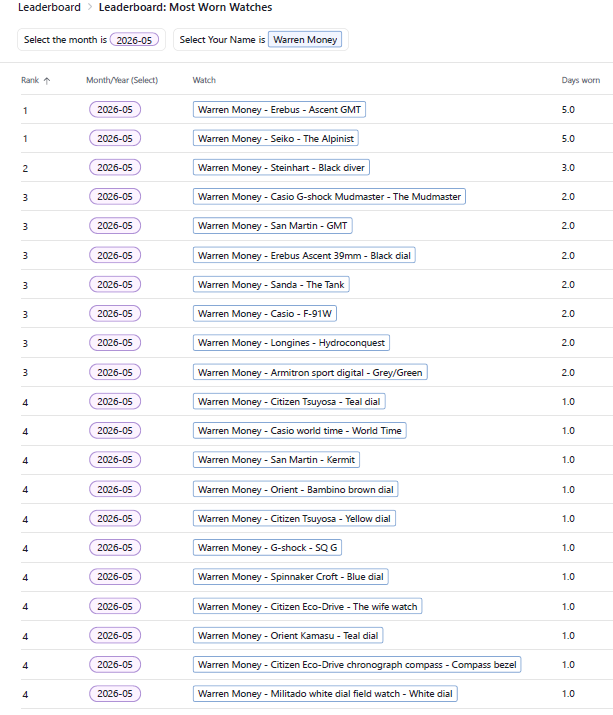This screenshot has width=613, height=715.
Task: Open the Citizen Tsuyosa - Yellow dial record
Action: click(294, 518)
